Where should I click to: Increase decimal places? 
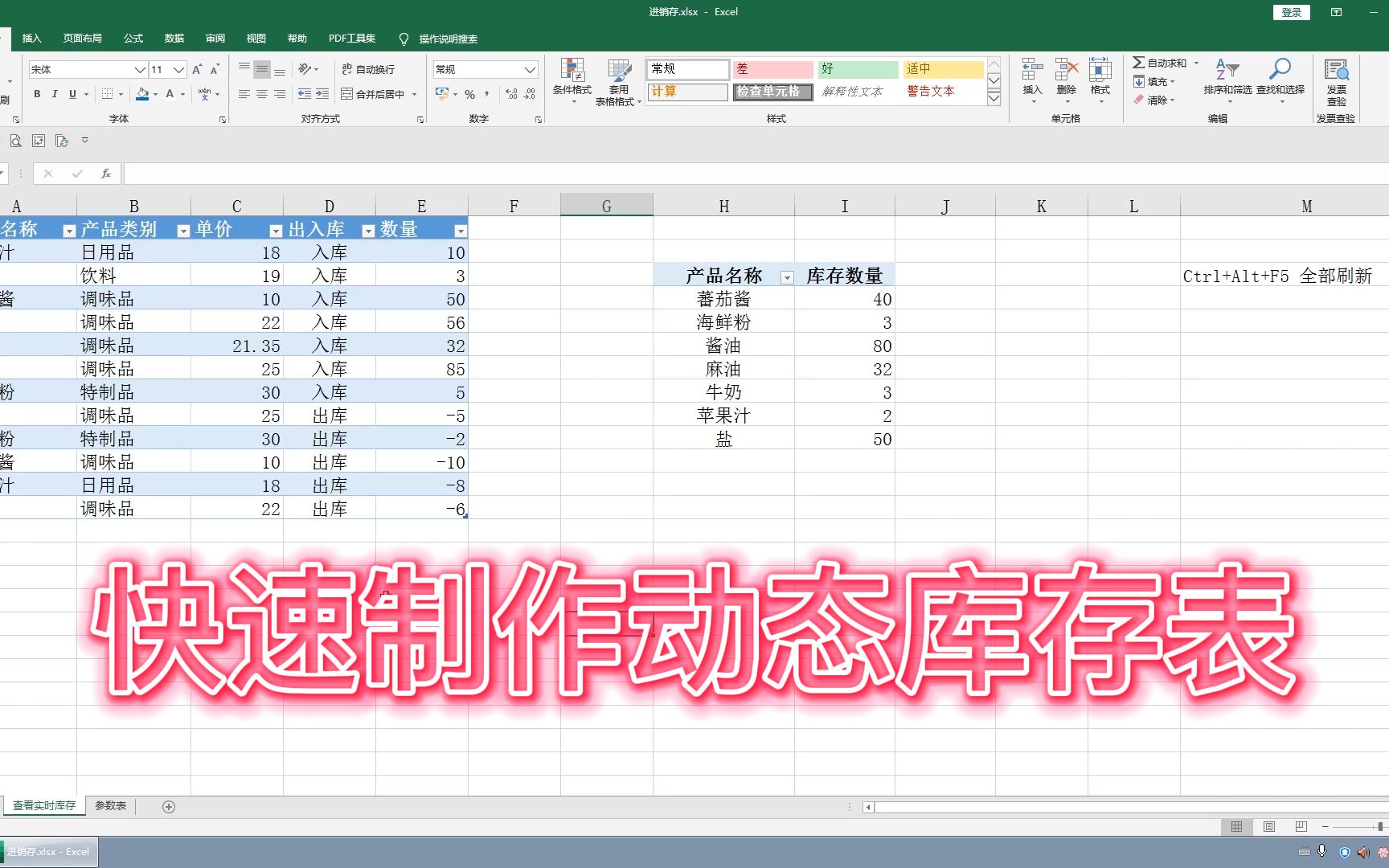pos(512,94)
